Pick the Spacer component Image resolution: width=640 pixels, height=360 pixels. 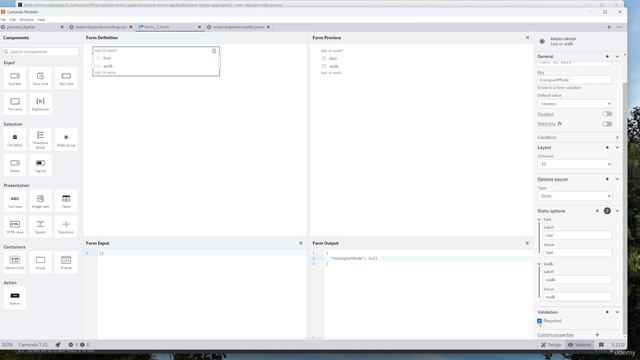tap(40, 227)
